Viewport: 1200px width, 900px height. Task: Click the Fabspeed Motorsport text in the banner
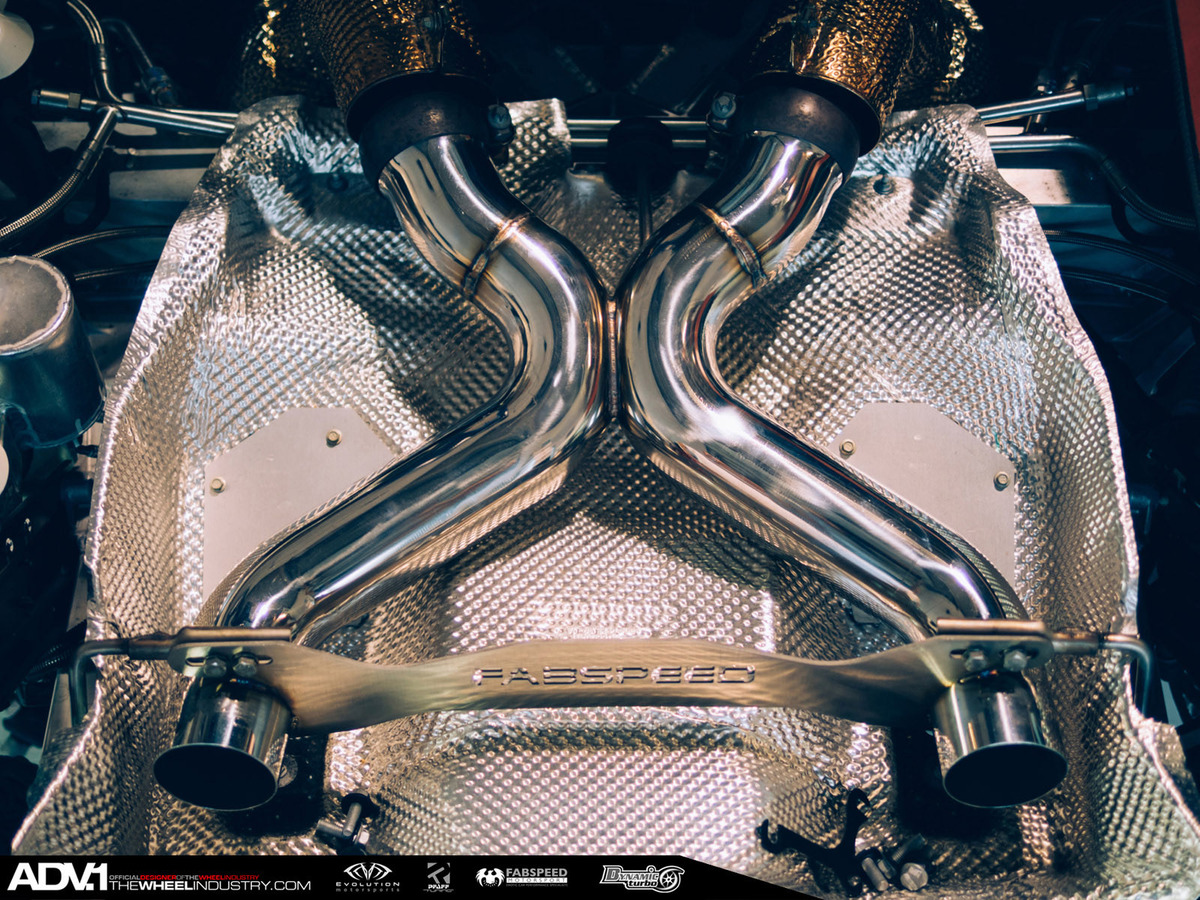[x=536, y=876]
